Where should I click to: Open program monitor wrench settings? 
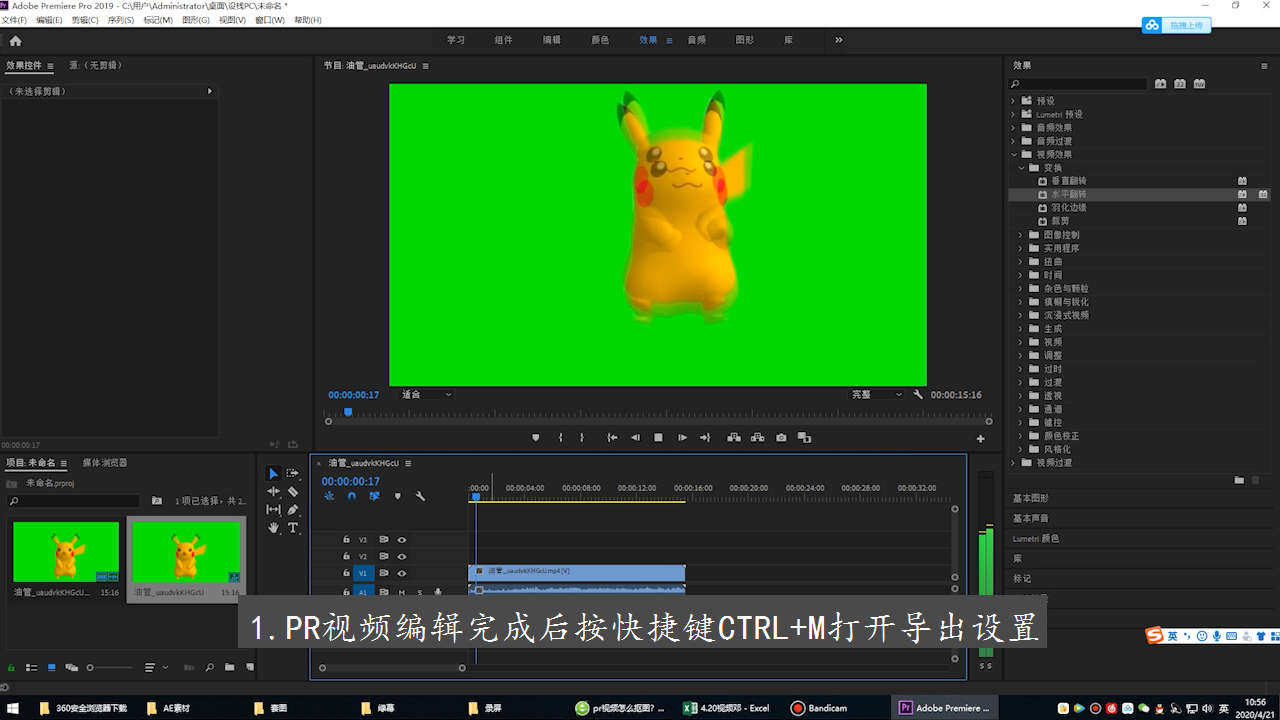point(918,395)
